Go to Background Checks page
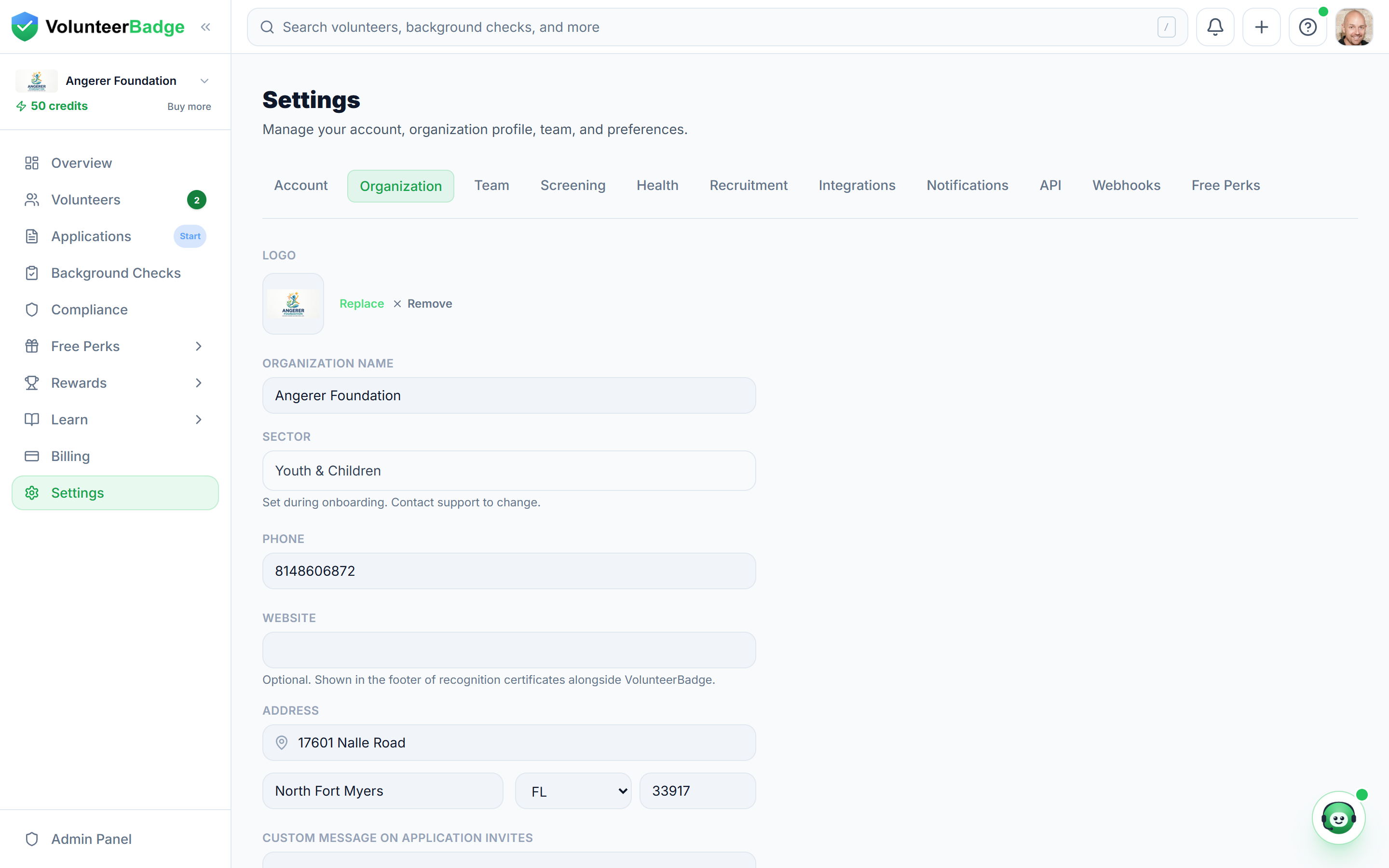This screenshot has width=1389, height=868. click(x=115, y=273)
